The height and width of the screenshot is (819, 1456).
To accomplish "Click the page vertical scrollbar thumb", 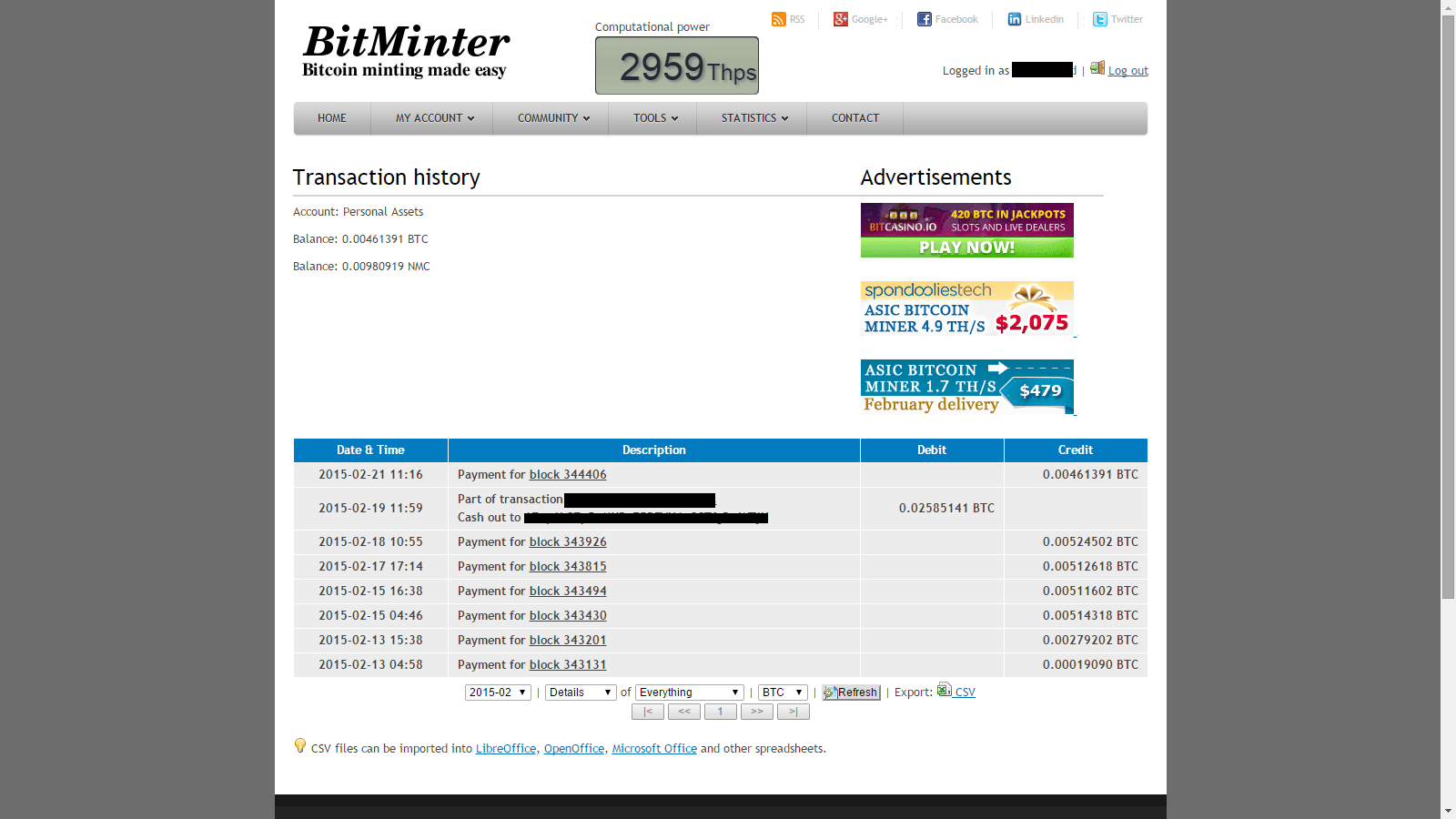I will tap(1448, 307).
